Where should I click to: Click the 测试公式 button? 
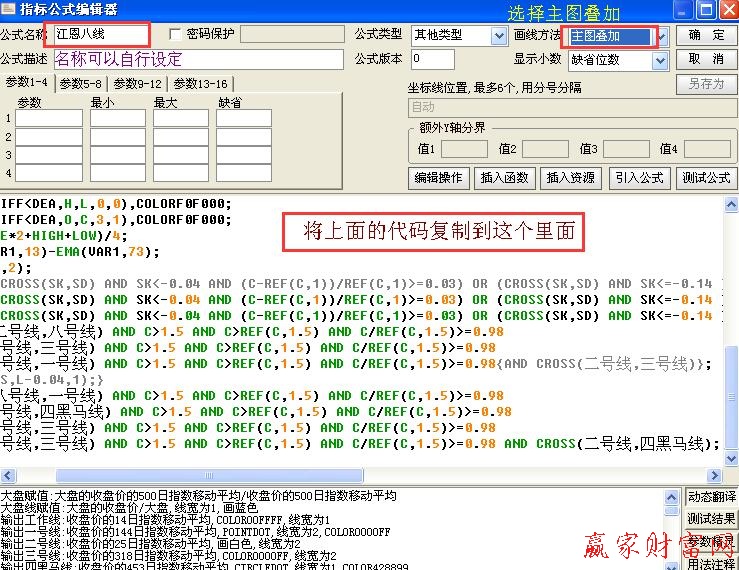click(x=706, y=178)
